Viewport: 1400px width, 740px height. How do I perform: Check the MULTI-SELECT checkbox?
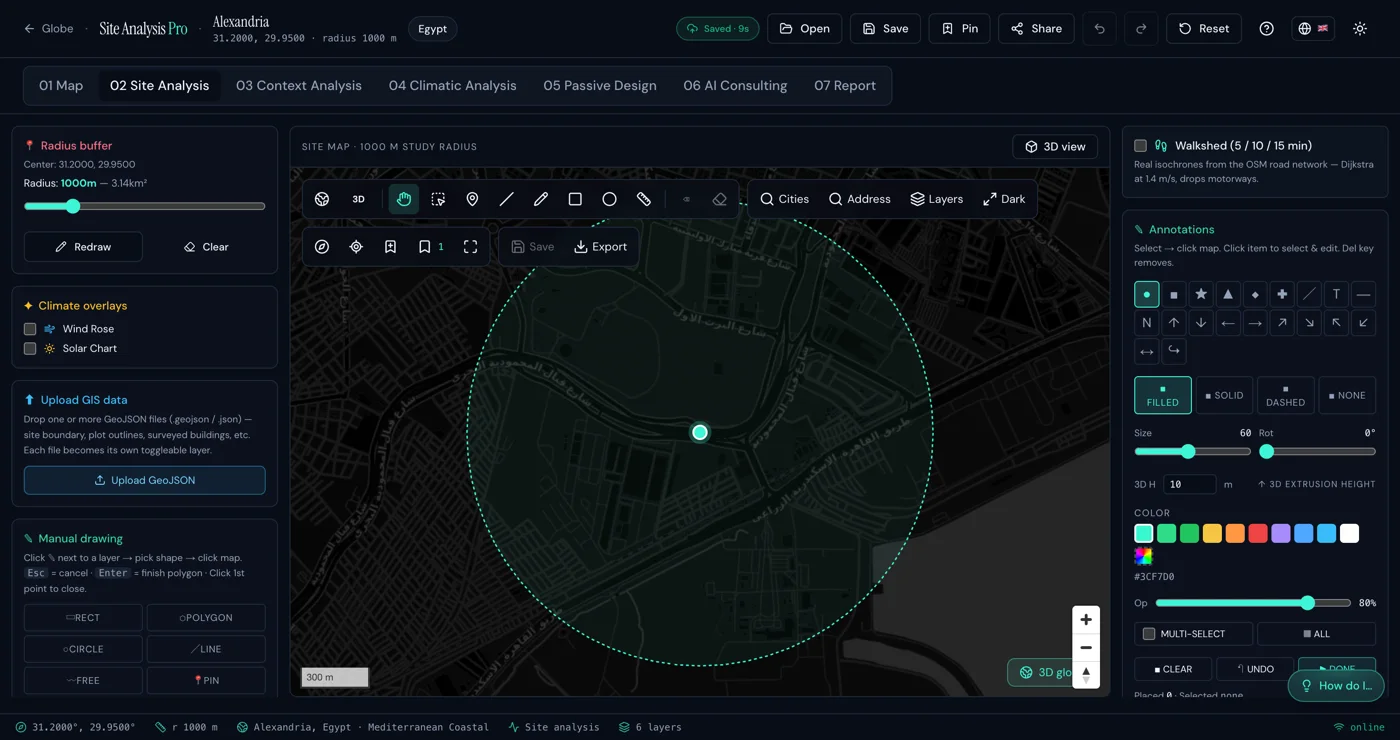click(x=1149, y=634)
